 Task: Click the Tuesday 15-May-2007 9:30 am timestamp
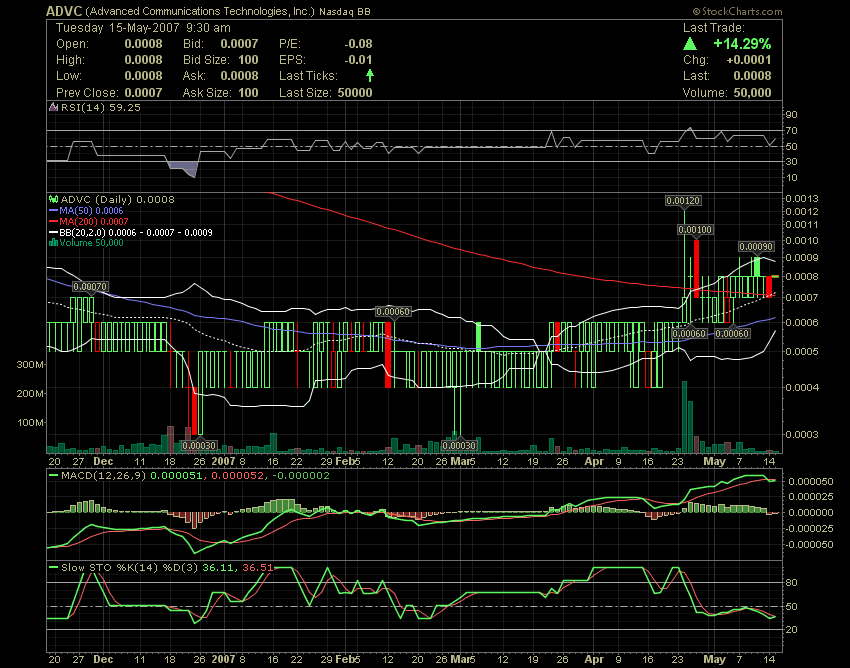pyautogui.click(x=143, y=28)
